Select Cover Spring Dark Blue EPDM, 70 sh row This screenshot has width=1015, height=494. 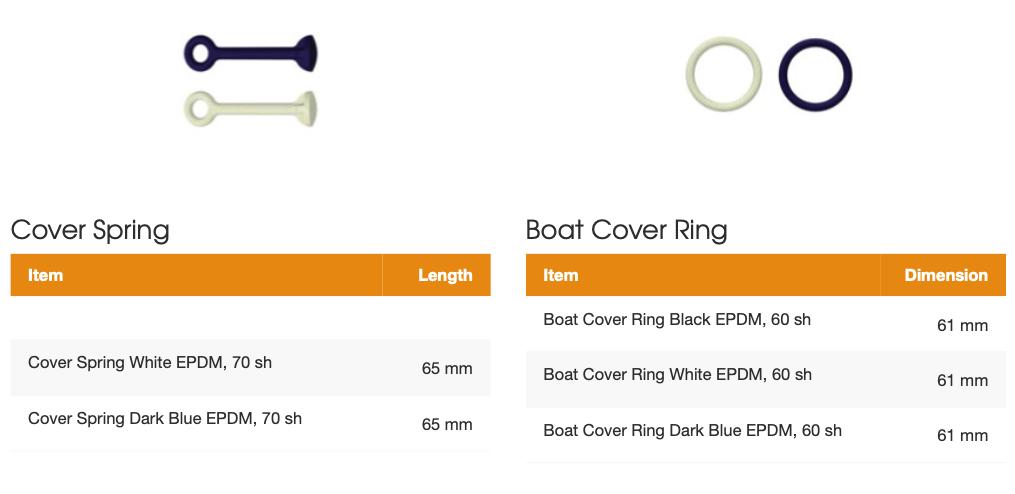[x=251, y=423]
